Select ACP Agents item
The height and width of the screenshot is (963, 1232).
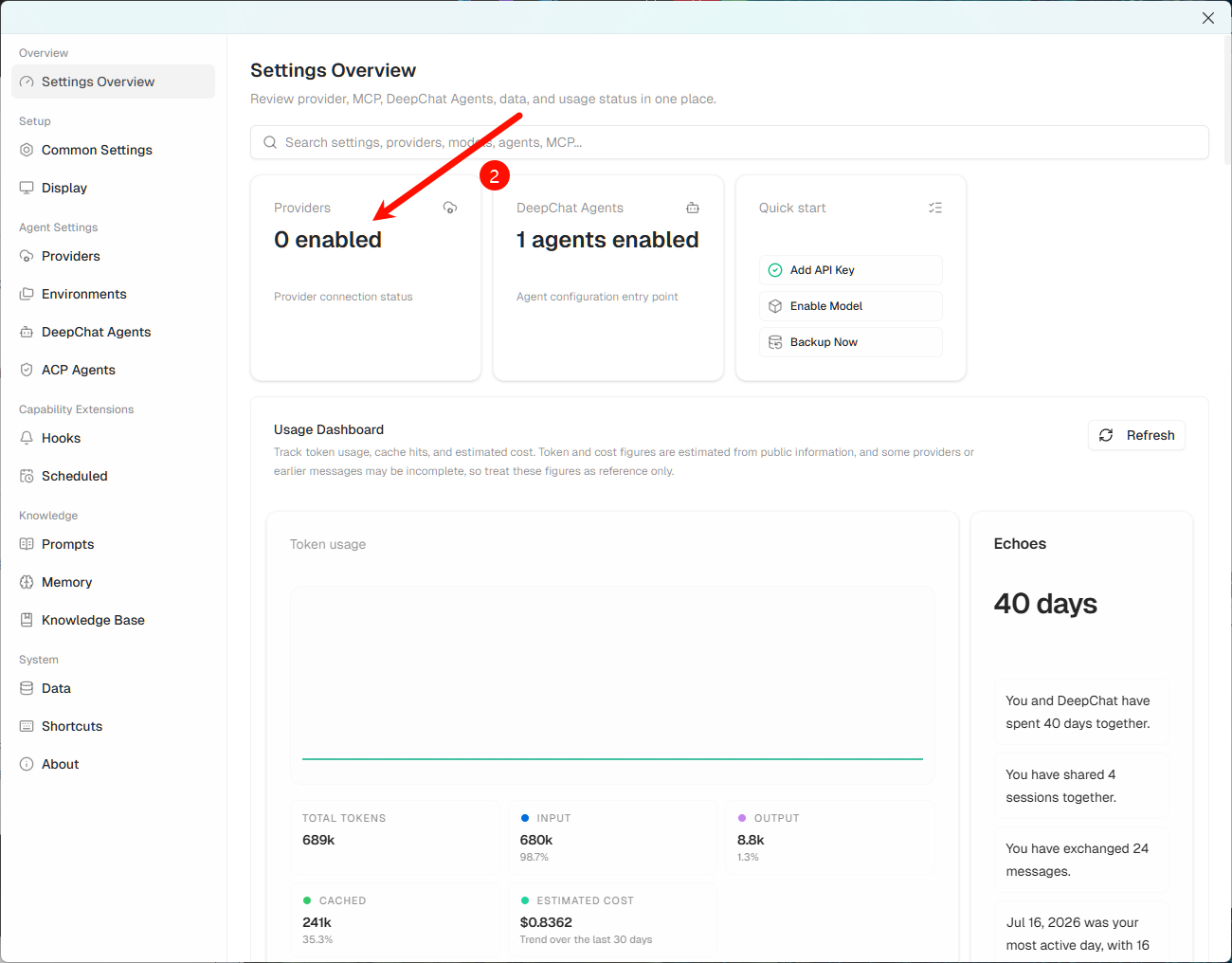(113, 370)
